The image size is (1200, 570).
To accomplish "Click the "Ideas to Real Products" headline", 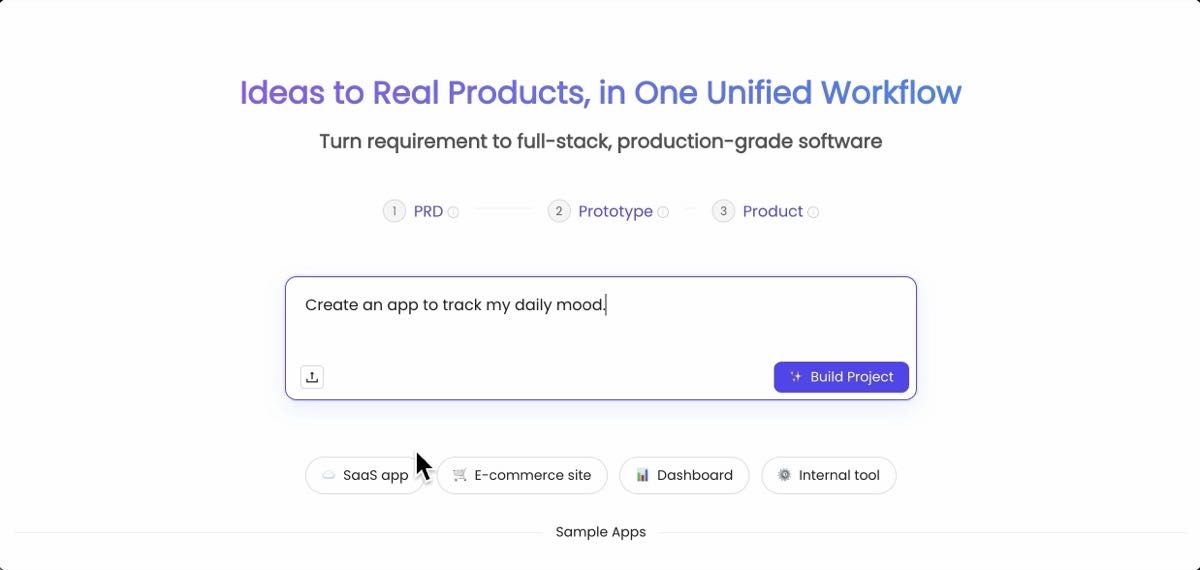I will pos(600,93).
